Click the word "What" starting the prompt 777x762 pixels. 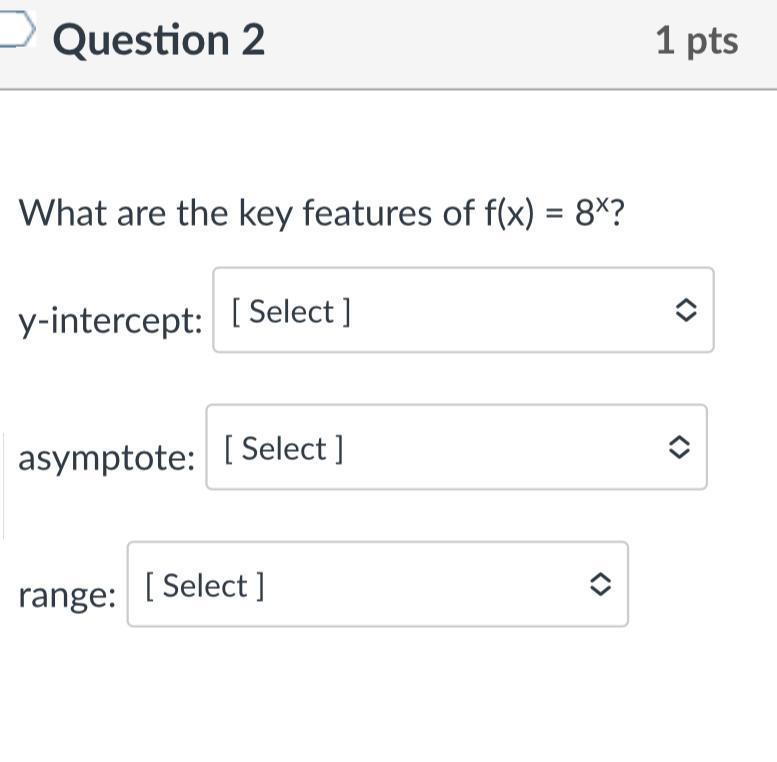pos(64,212)
